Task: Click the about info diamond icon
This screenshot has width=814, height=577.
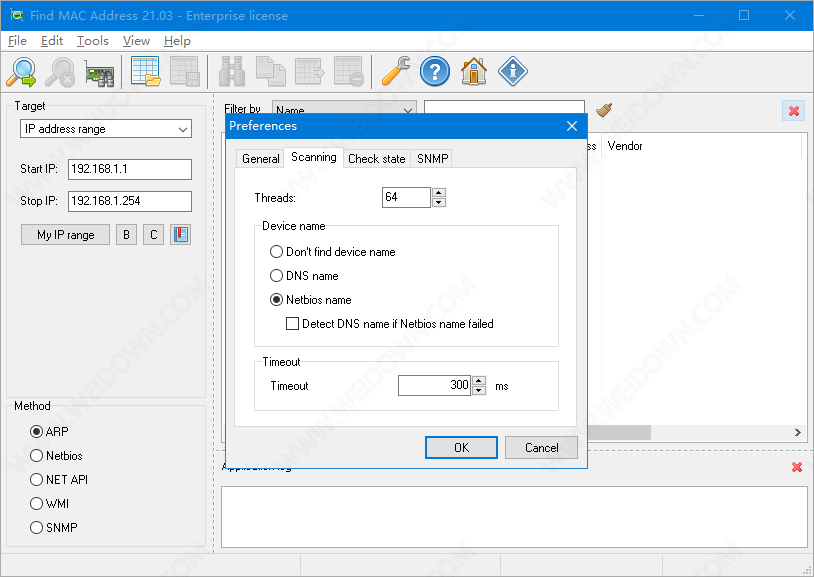Action: coord(513,72)
